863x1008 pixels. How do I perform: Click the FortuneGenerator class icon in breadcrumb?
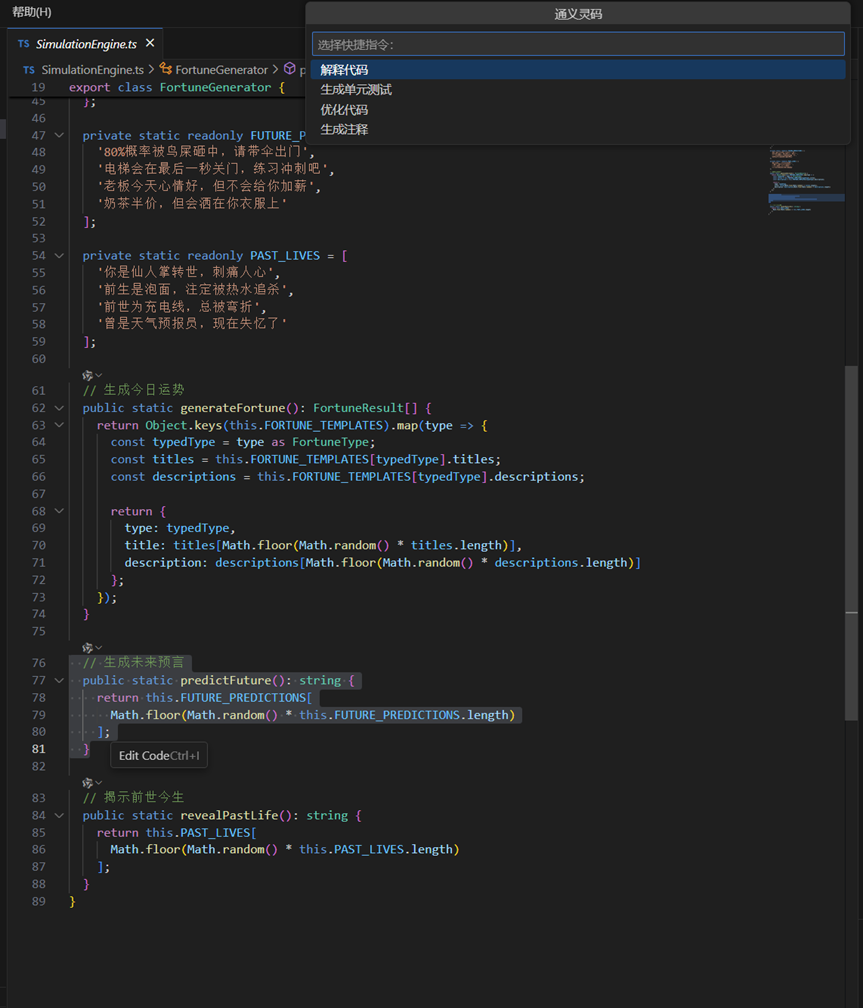166,69
